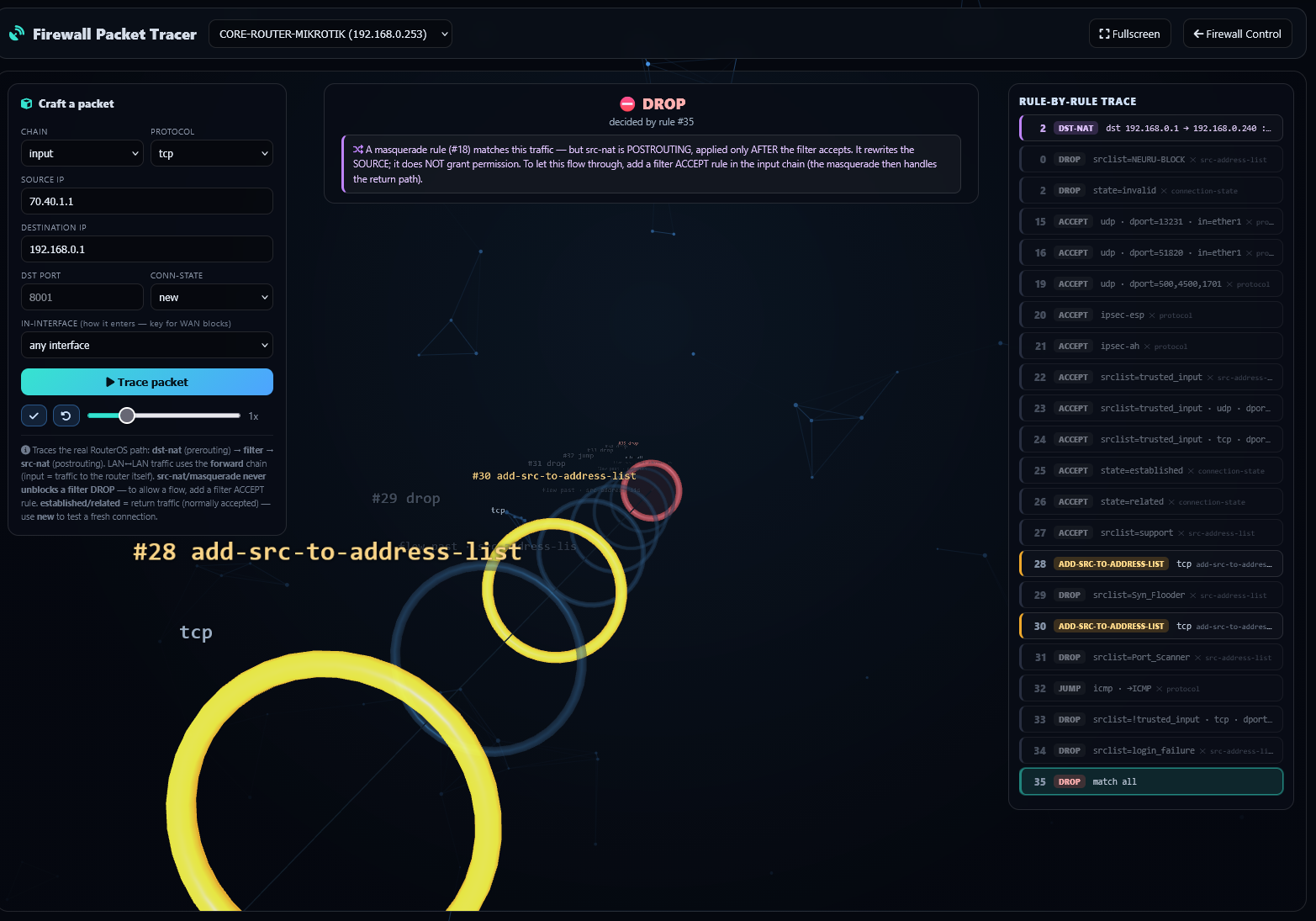Select rule 0 DROP srclist=NEURU-BLOCK row
Image resolution: width=1316 pixels, height=921 pixels.
click(1151, 159)
